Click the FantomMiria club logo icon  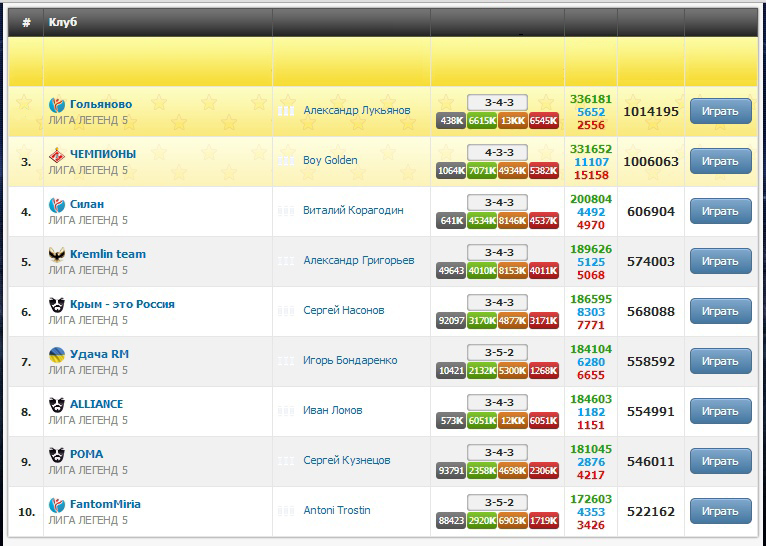(x=57, y=504)
